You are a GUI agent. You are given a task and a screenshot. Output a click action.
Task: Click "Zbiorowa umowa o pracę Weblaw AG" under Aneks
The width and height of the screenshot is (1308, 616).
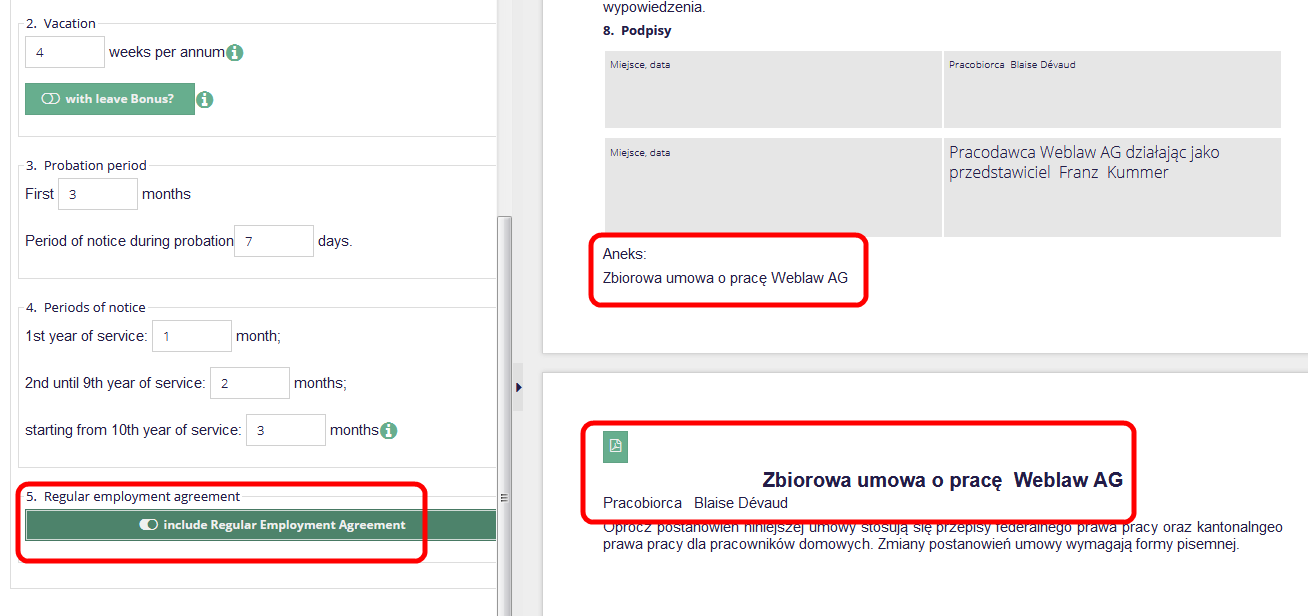(x=725, y=278)
